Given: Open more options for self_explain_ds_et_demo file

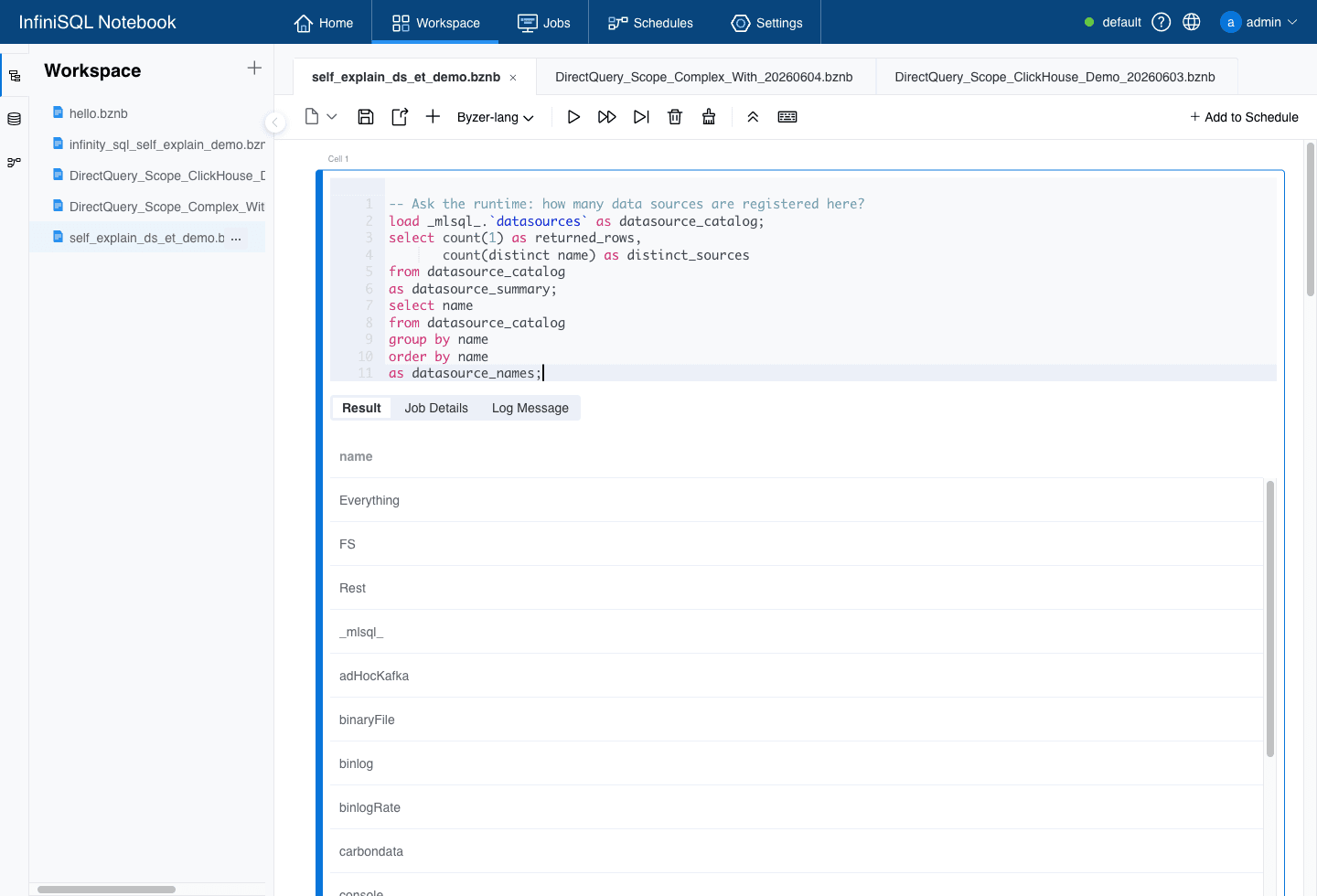Looking at the screenshot, I should (236, 239).
